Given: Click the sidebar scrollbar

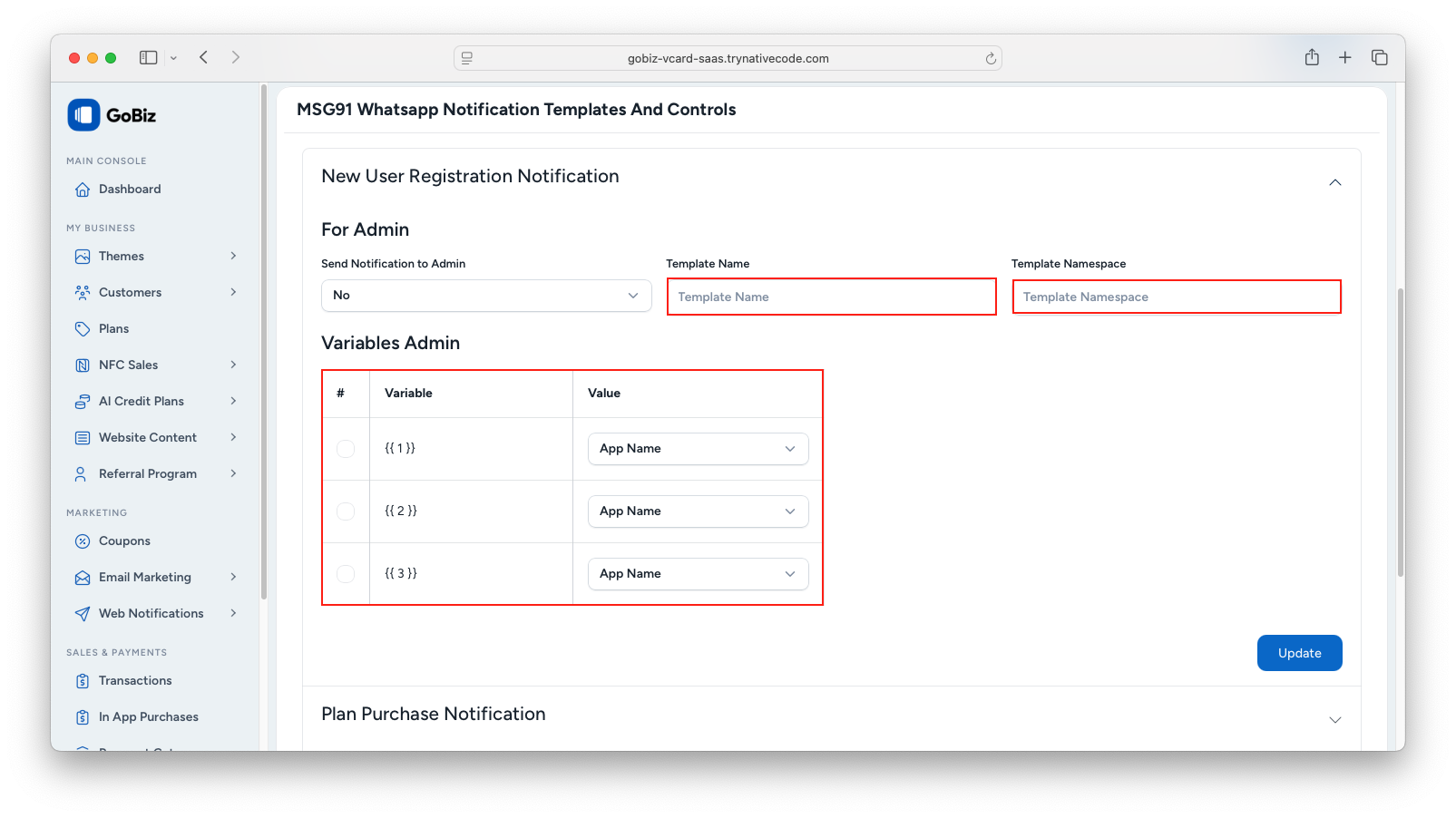Looking at the screenshot, I should point(264,343).
